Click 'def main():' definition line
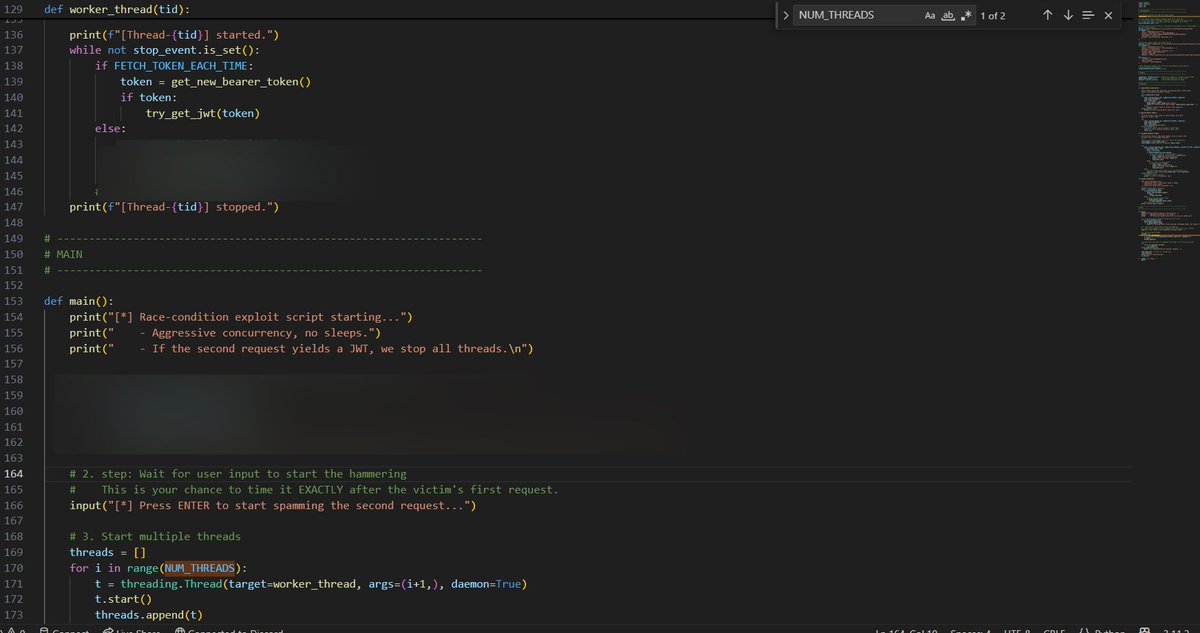Screen dimensions: 1200x633 tap(79, 301)
